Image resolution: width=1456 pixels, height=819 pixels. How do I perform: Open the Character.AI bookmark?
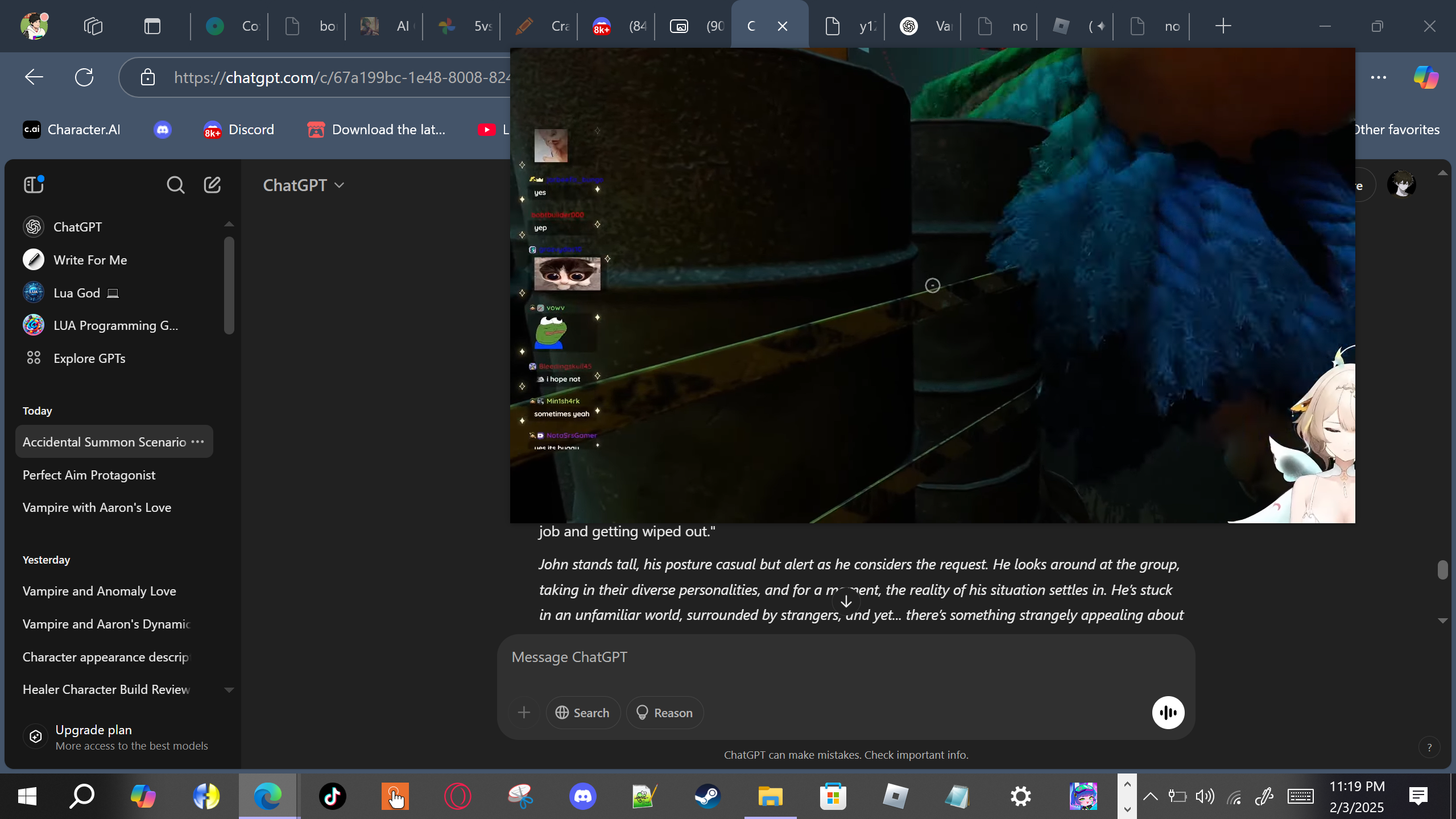[72, 130]
